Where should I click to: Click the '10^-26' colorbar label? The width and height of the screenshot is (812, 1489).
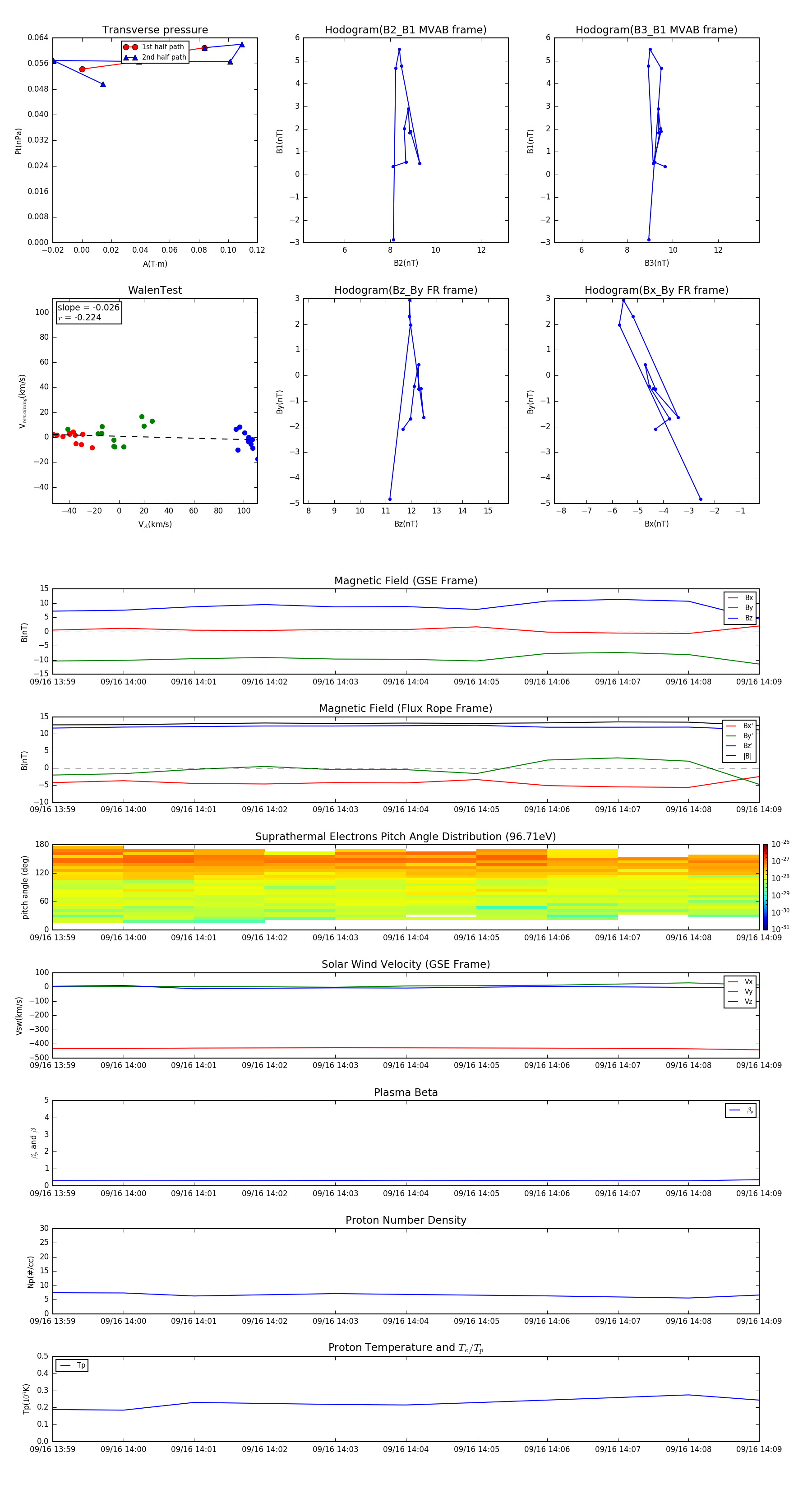point(780,845)
